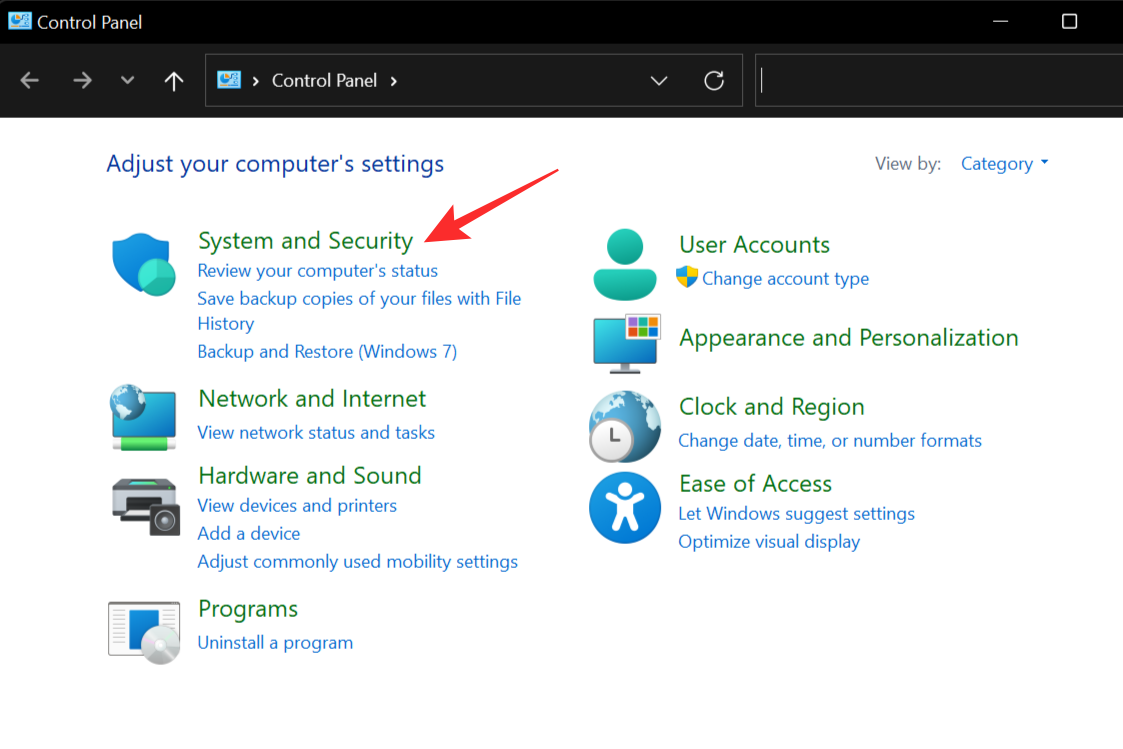Open recent locations chevron beside forward arrow
The image size is (1123, 749).
click(x=127, y=80)
